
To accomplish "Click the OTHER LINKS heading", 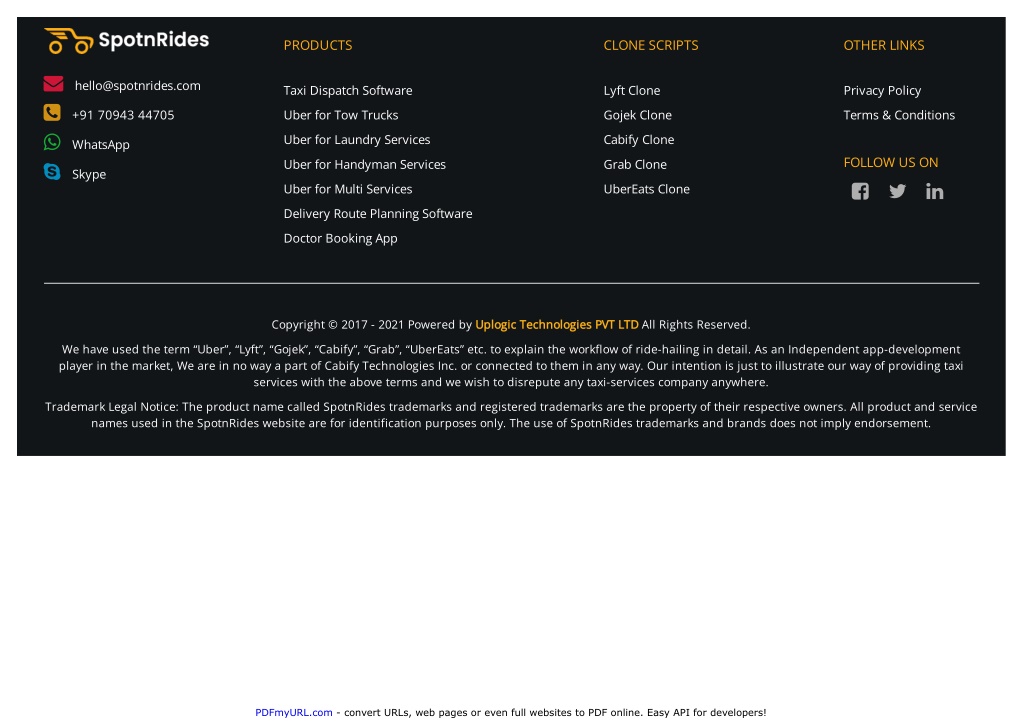I will point(884,45).
